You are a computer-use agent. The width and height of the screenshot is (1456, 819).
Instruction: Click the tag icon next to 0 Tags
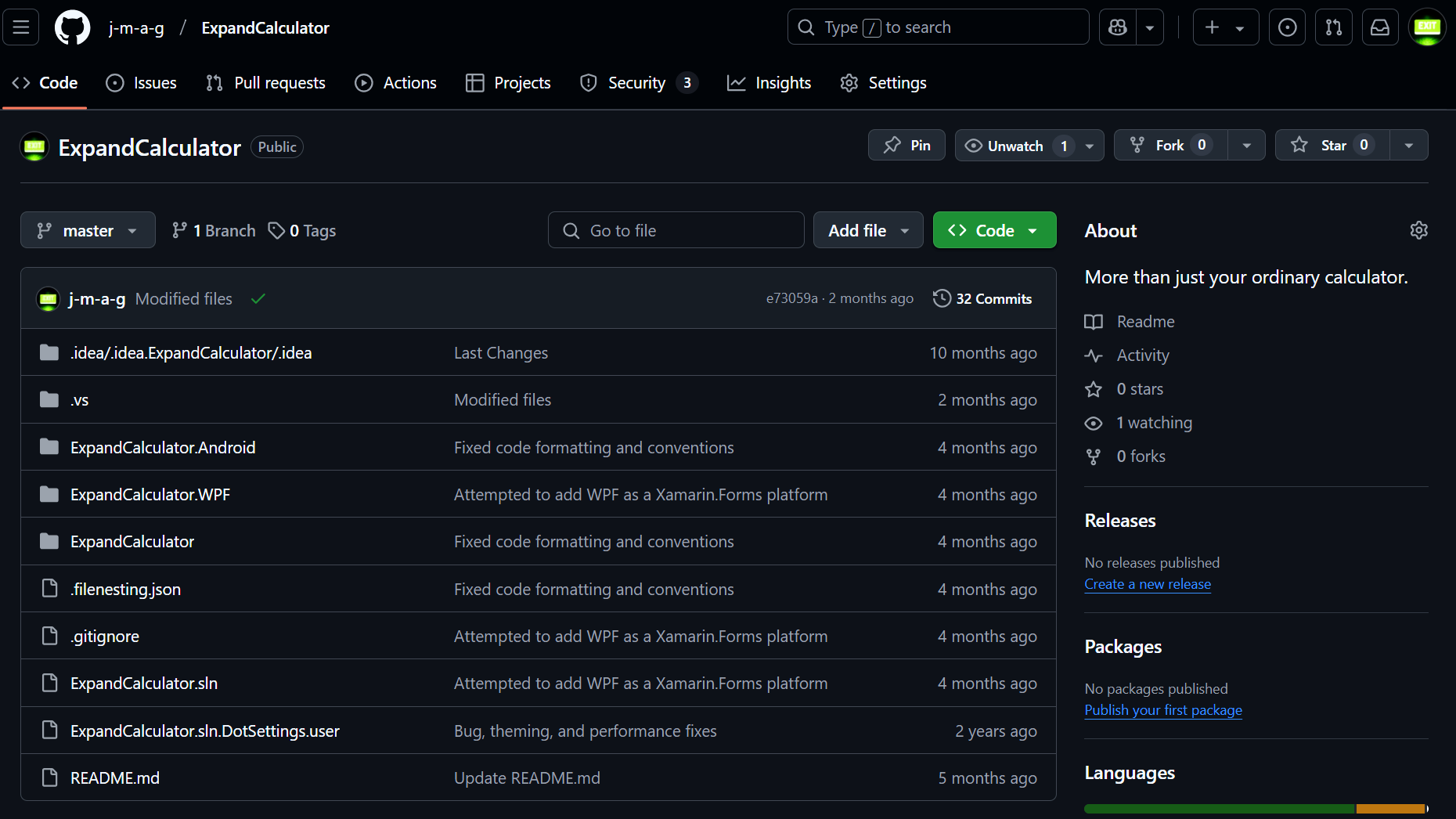pos(276,230)
